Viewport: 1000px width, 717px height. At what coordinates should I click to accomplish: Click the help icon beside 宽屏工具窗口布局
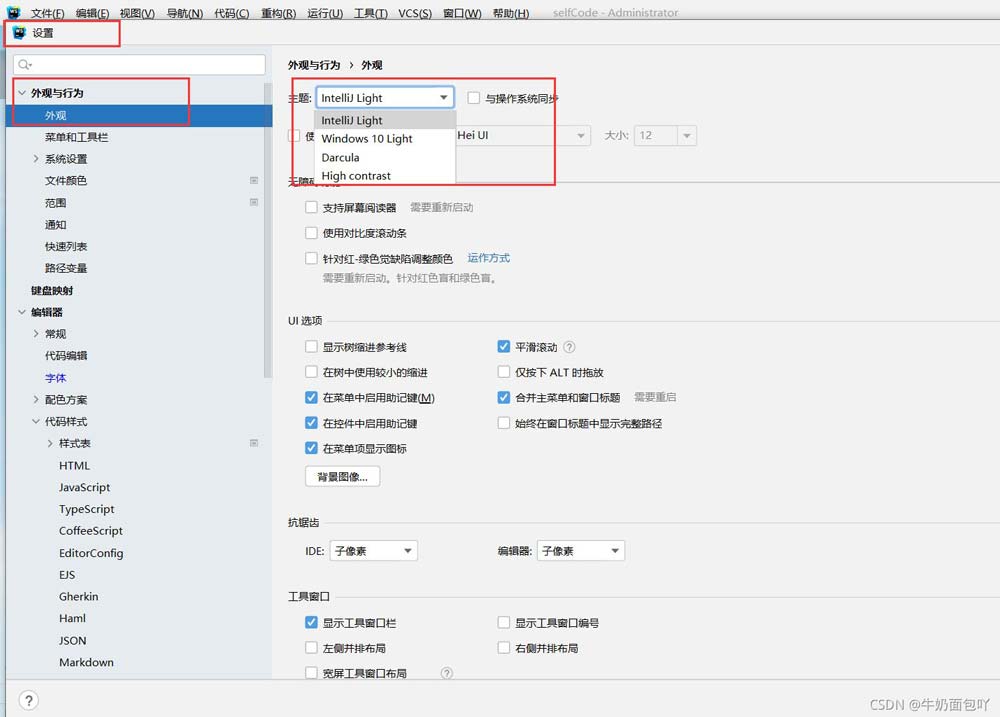[x=446, y=673]
